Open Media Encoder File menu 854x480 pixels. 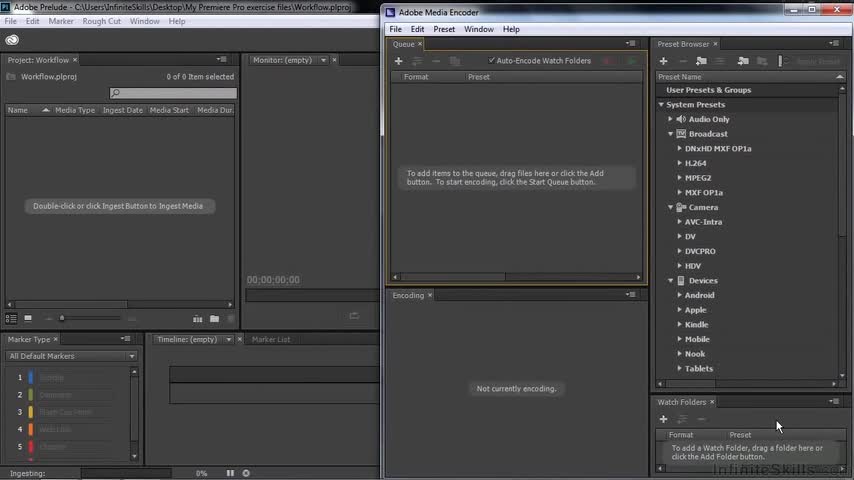(395, 29)
